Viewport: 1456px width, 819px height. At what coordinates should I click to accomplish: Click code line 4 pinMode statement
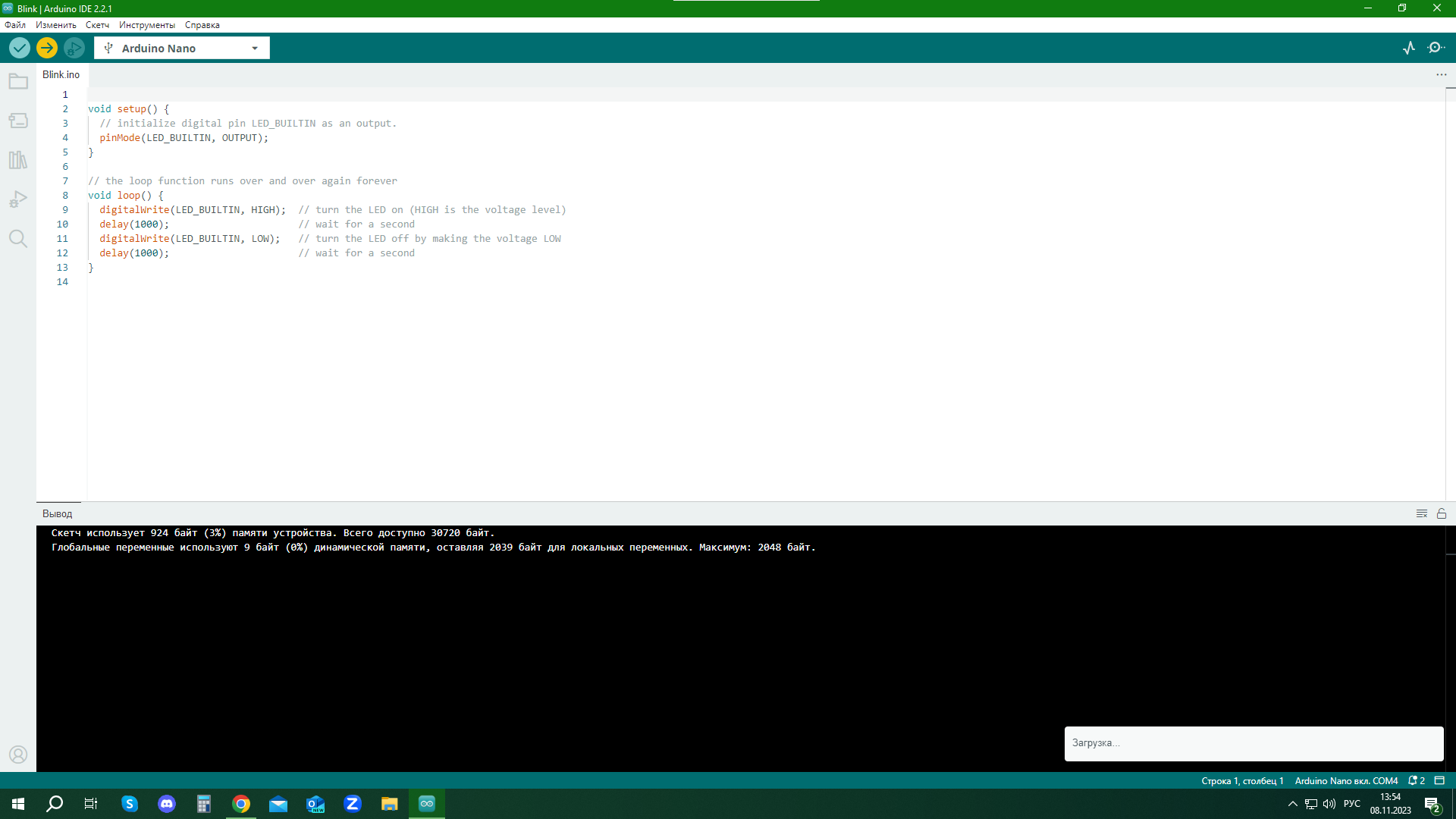click(x=184, y=138)
